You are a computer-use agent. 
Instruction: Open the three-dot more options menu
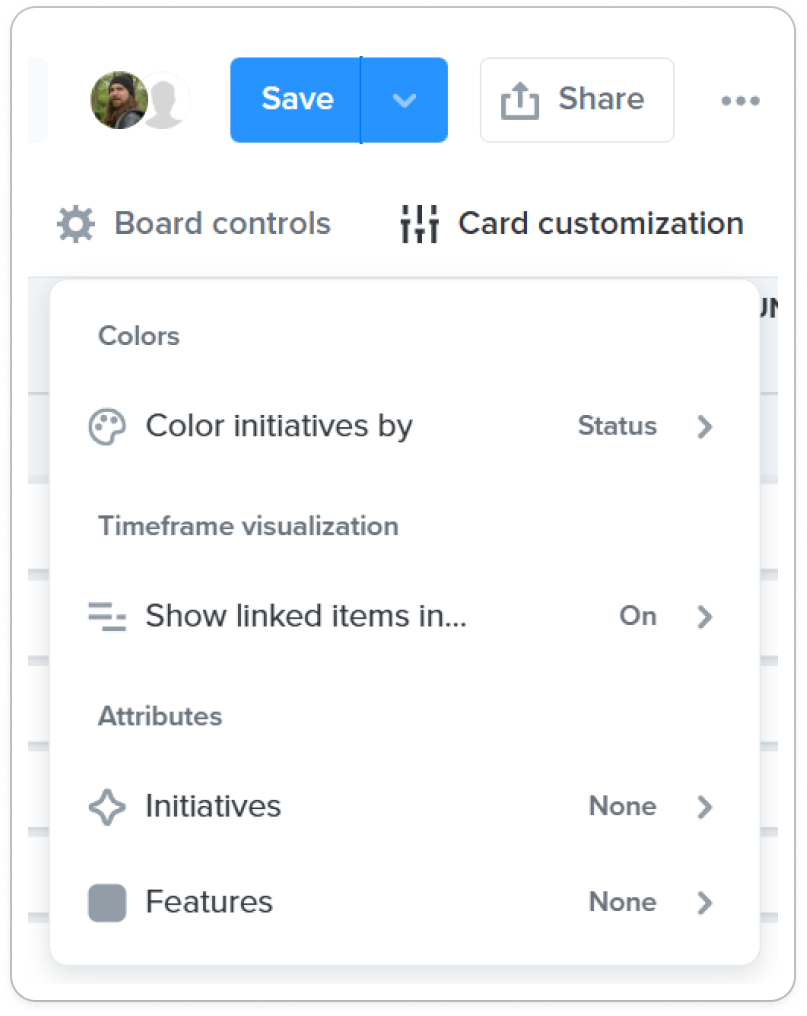(740, 100)
